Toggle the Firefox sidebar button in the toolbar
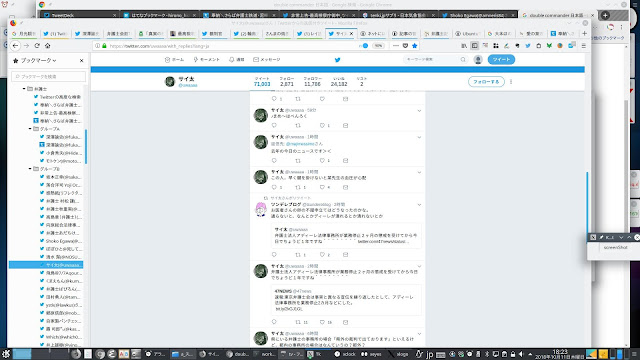Screen dimensions: 640x360 474,46
